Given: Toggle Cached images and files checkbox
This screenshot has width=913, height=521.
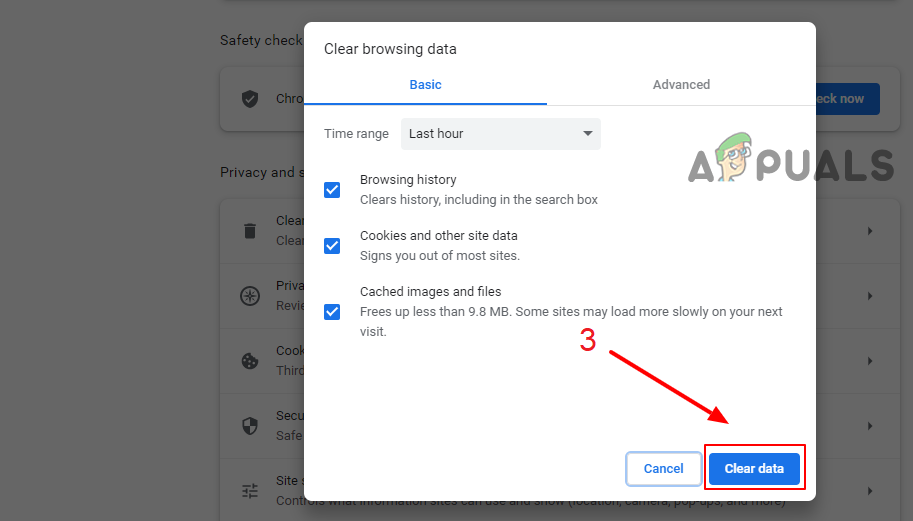Looking at the screenshot, I should click(332, 311).
